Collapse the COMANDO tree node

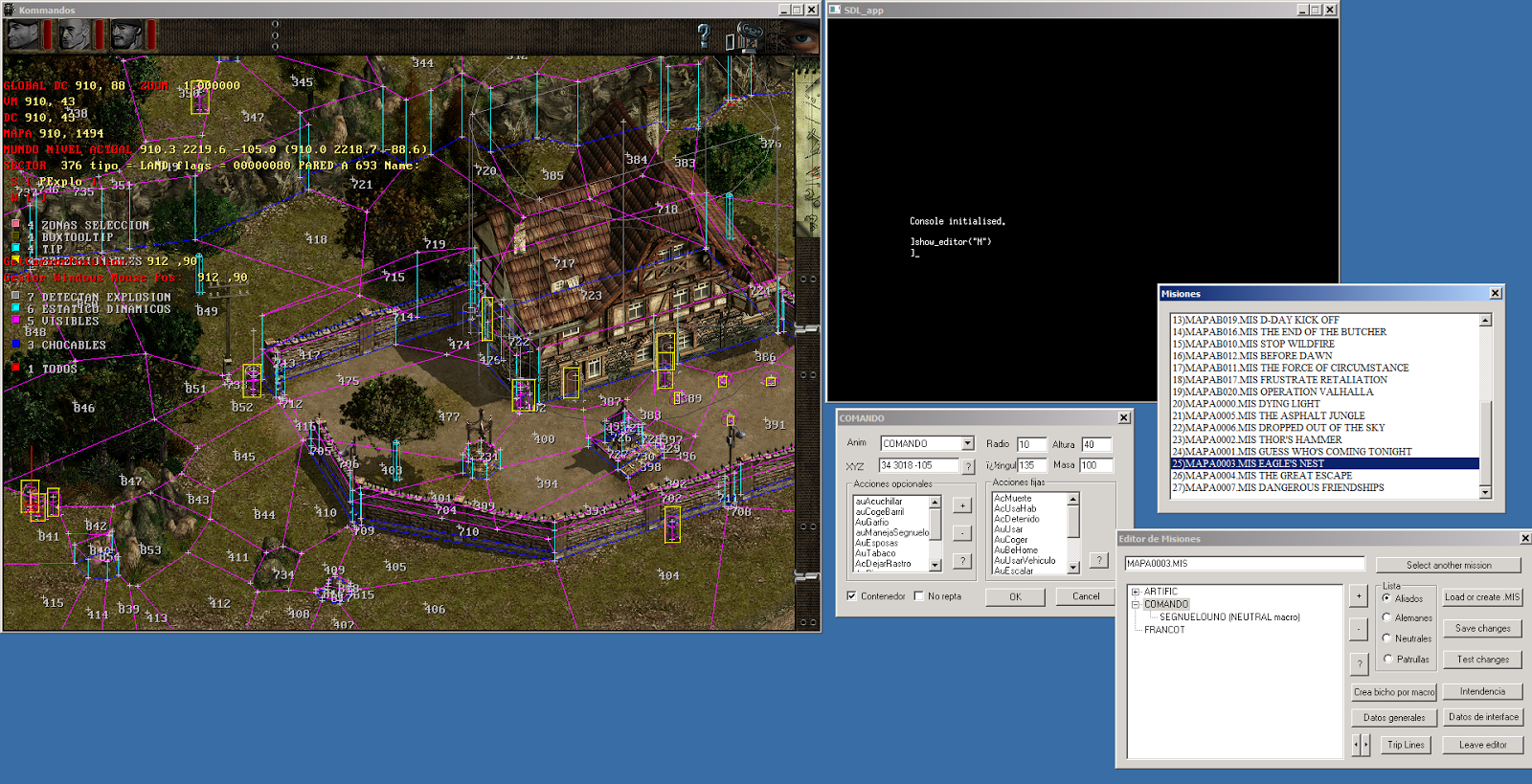1136,604
